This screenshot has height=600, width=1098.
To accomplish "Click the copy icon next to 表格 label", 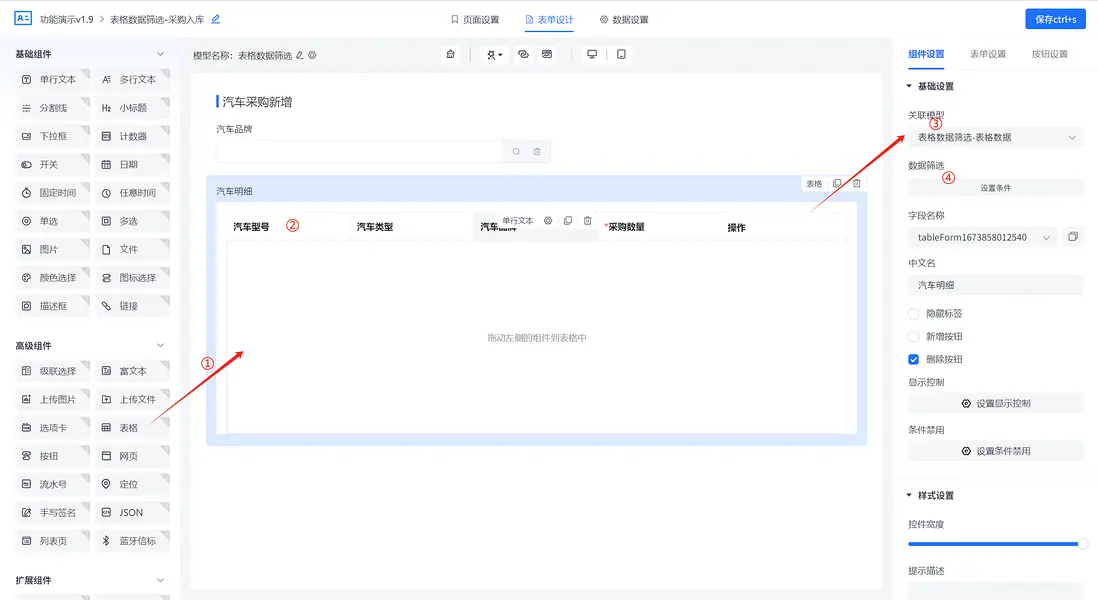I will point(837,183).
